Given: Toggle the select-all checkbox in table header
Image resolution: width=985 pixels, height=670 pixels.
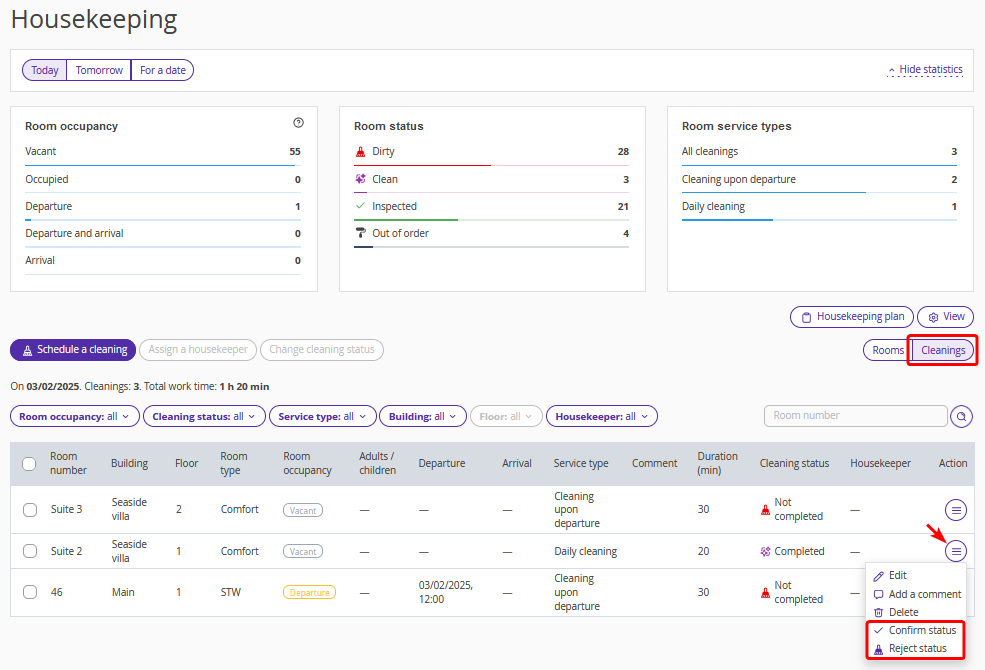Looking at the screenshot, I should (30, 463).
